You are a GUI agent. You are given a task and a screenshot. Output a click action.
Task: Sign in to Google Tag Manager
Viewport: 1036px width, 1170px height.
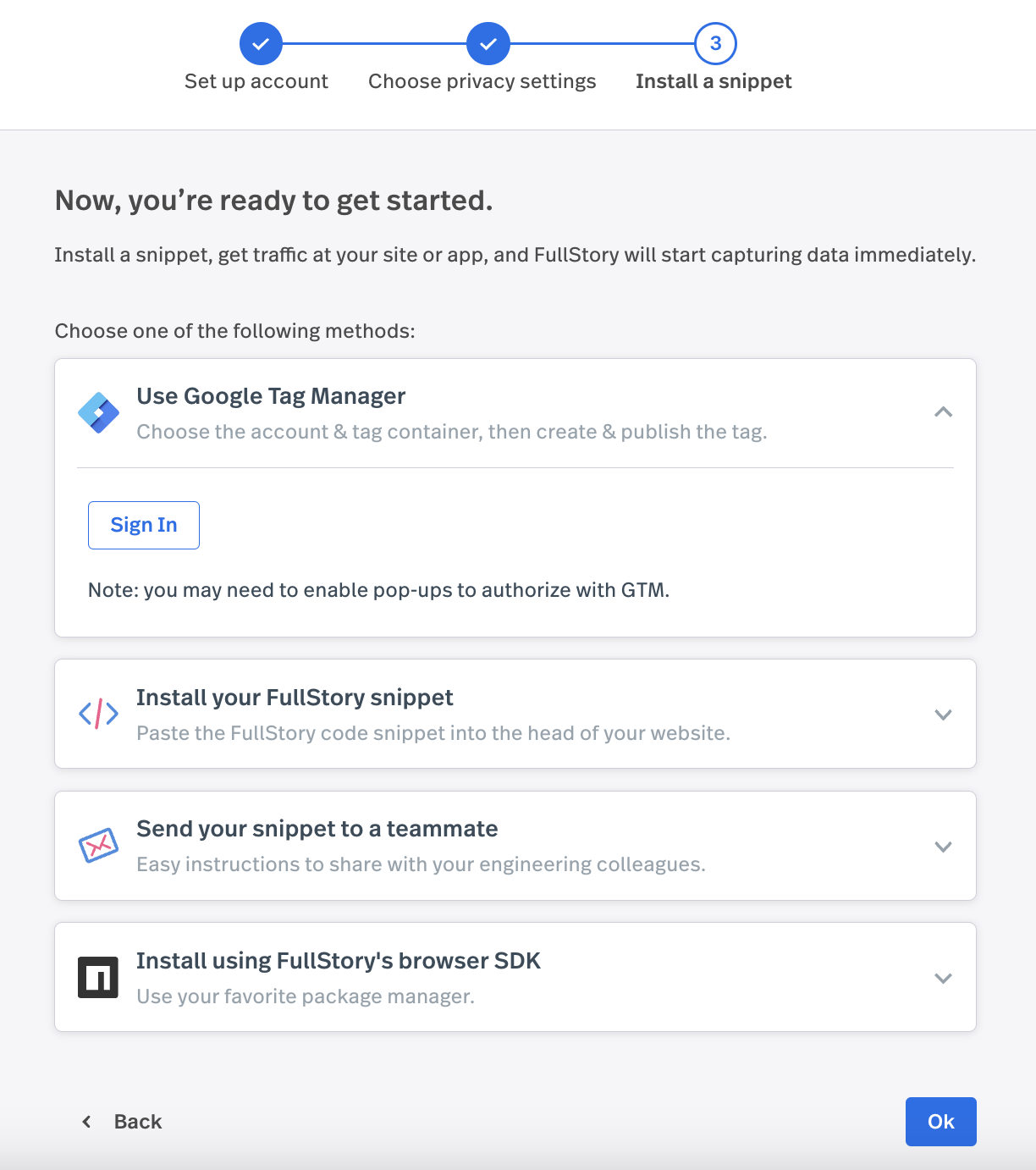[143, 525]
